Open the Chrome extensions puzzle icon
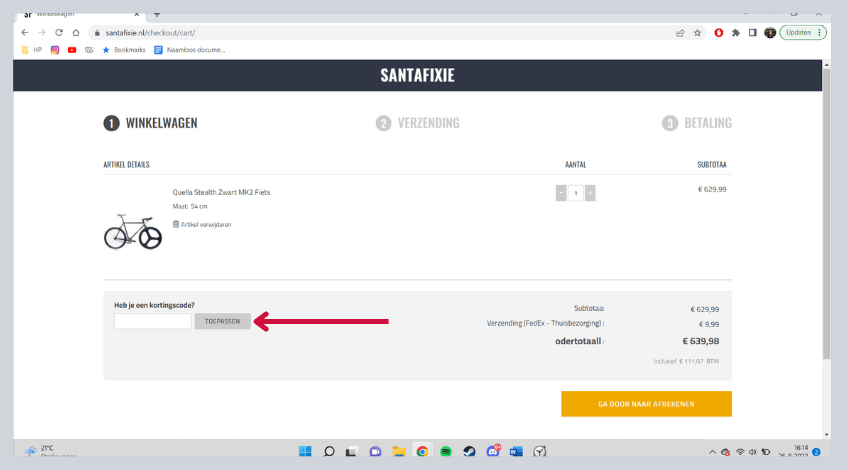The height and width of the screenshot is (470, 847). pyautogui.click(x=736, y=32)
